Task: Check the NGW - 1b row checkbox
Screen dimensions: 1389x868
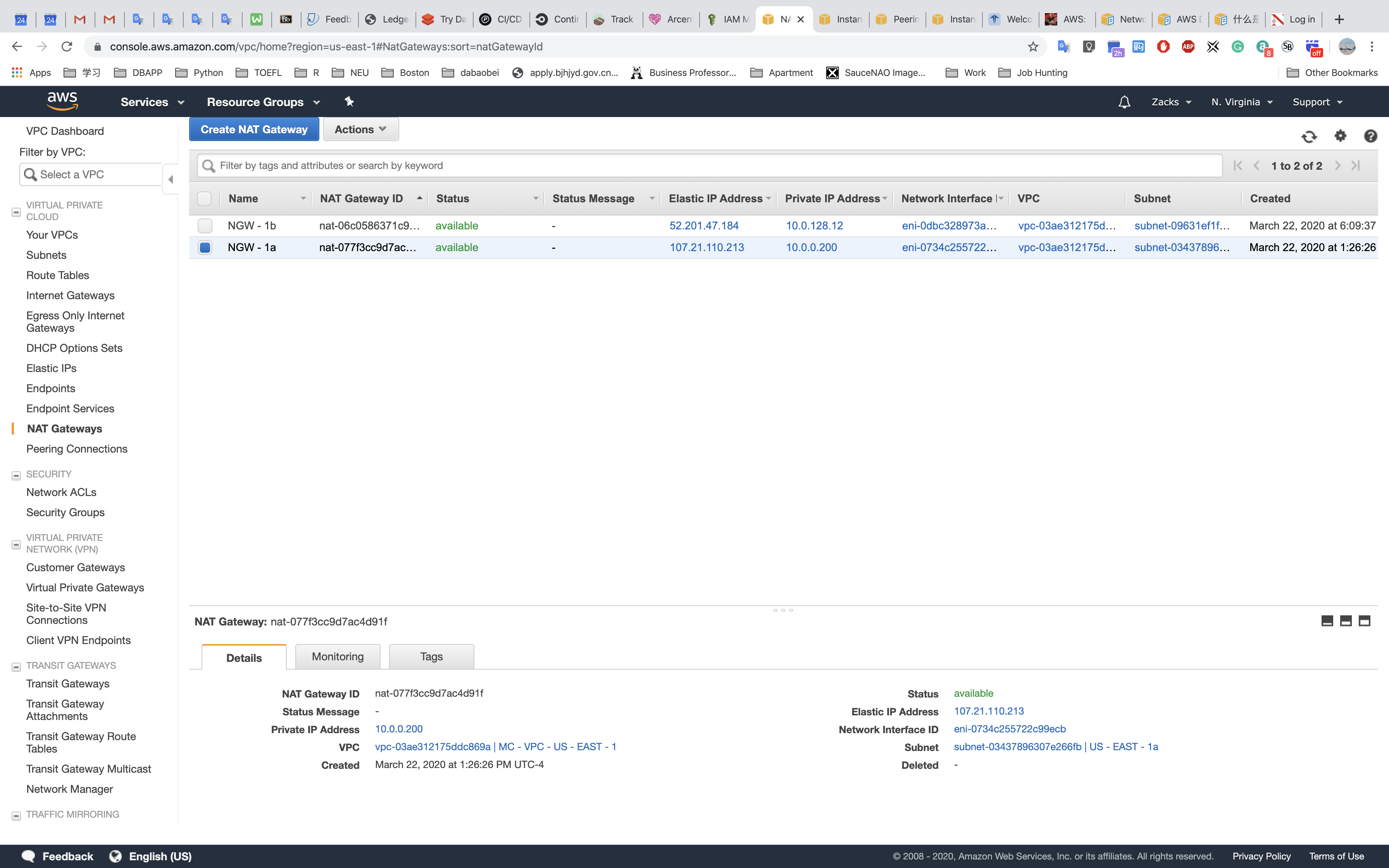Action: [205, 226]
